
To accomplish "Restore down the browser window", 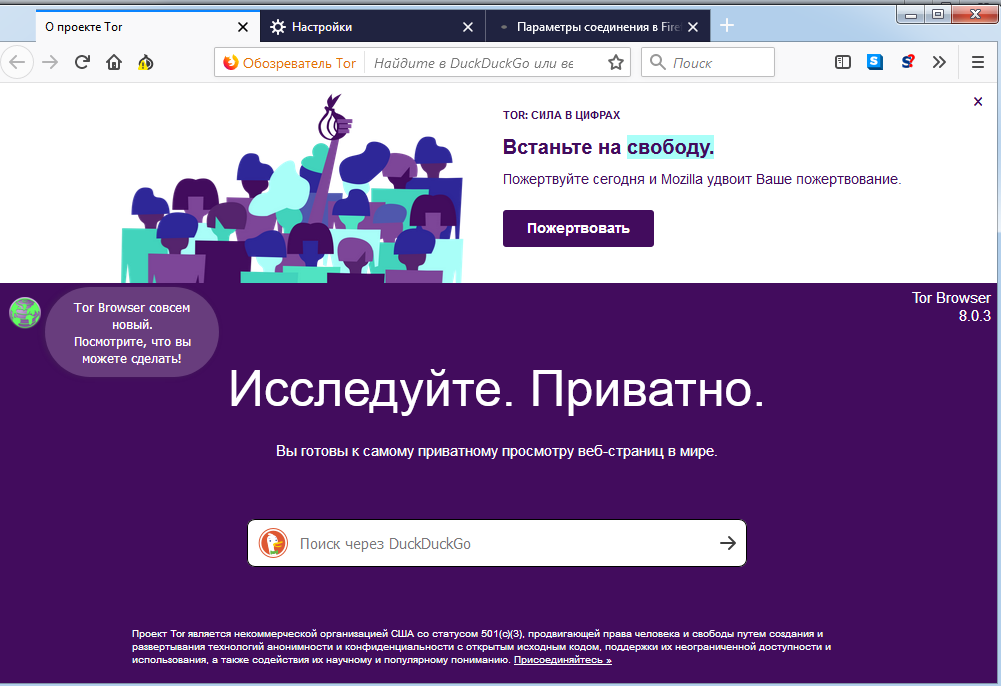I will tap(938, 14).
